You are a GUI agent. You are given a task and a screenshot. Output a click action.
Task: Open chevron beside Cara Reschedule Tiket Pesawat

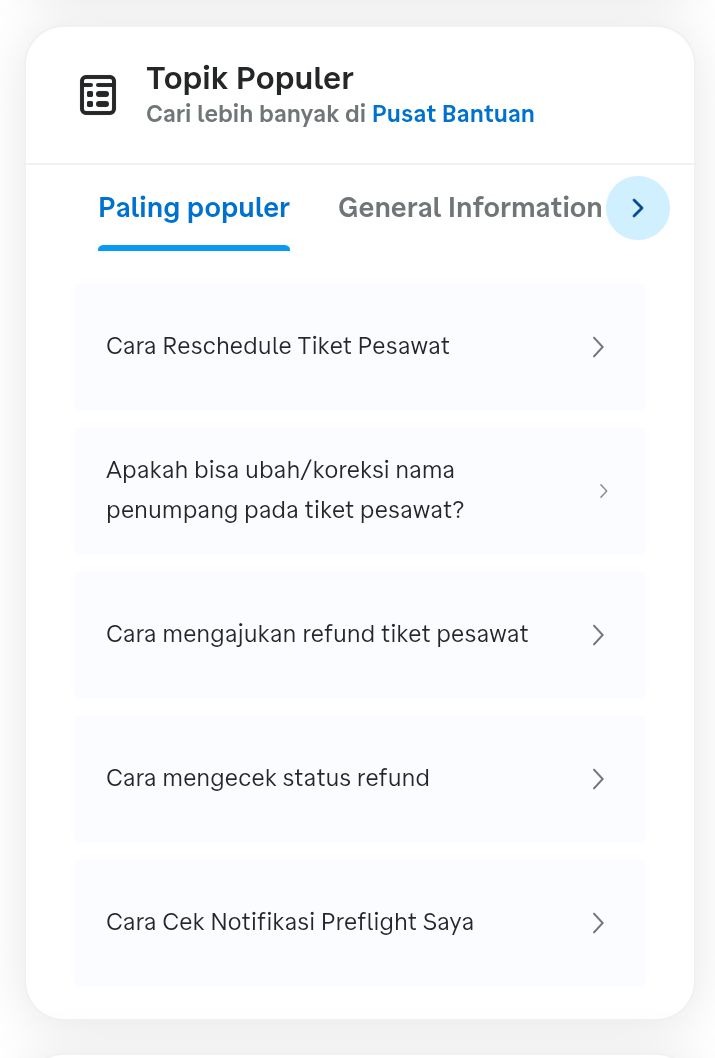point(598,347)
